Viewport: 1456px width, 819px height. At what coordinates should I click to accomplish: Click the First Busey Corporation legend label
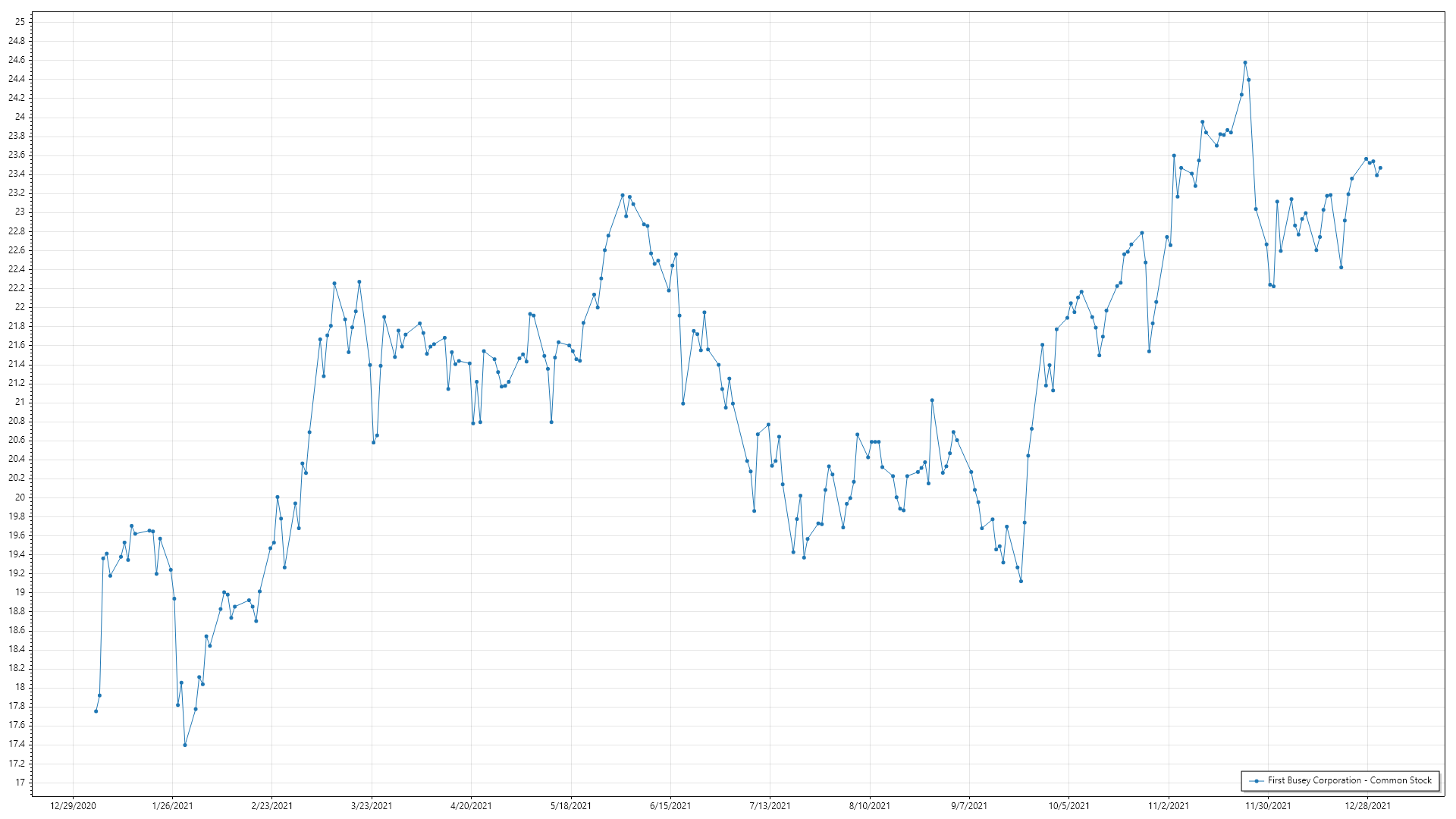pos(1349,780)
